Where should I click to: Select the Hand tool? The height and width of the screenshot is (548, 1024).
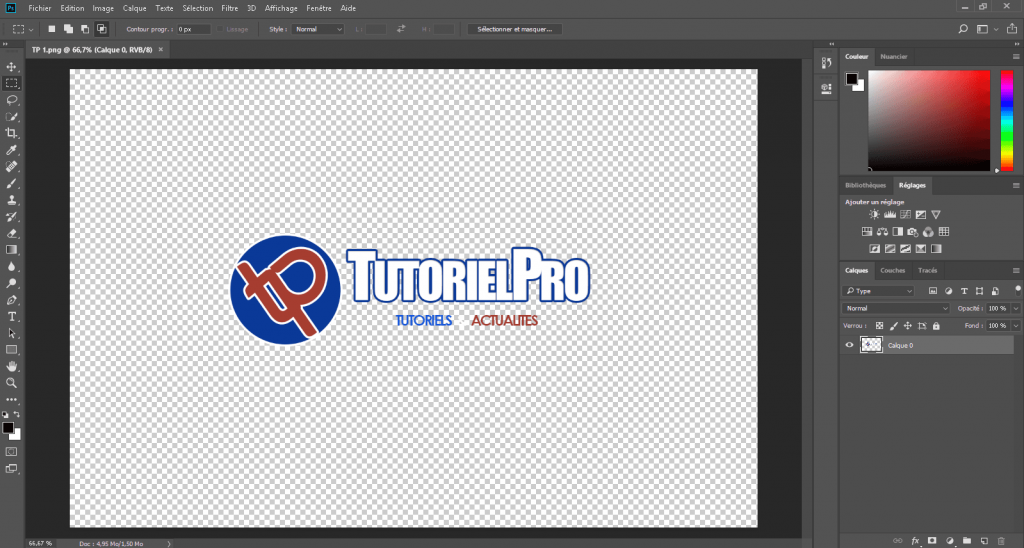pos(11,366)
